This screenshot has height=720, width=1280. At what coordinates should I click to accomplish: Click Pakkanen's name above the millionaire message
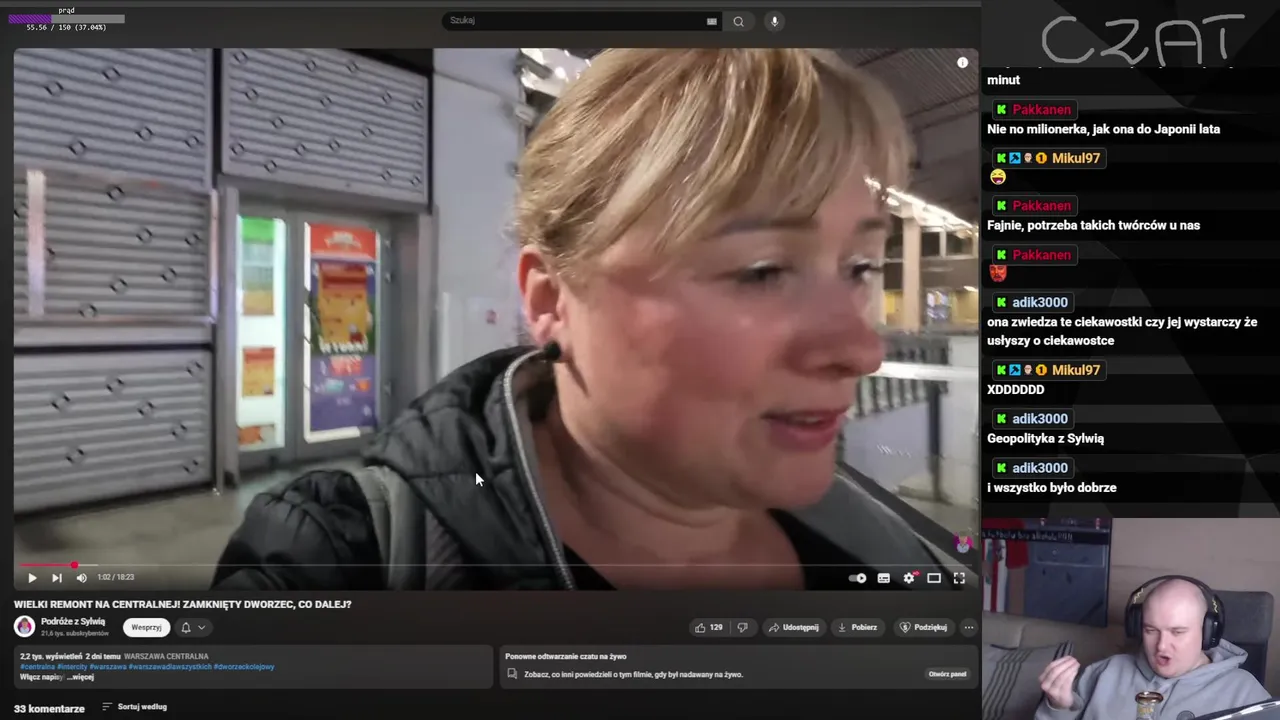(x=1041, y=109)
